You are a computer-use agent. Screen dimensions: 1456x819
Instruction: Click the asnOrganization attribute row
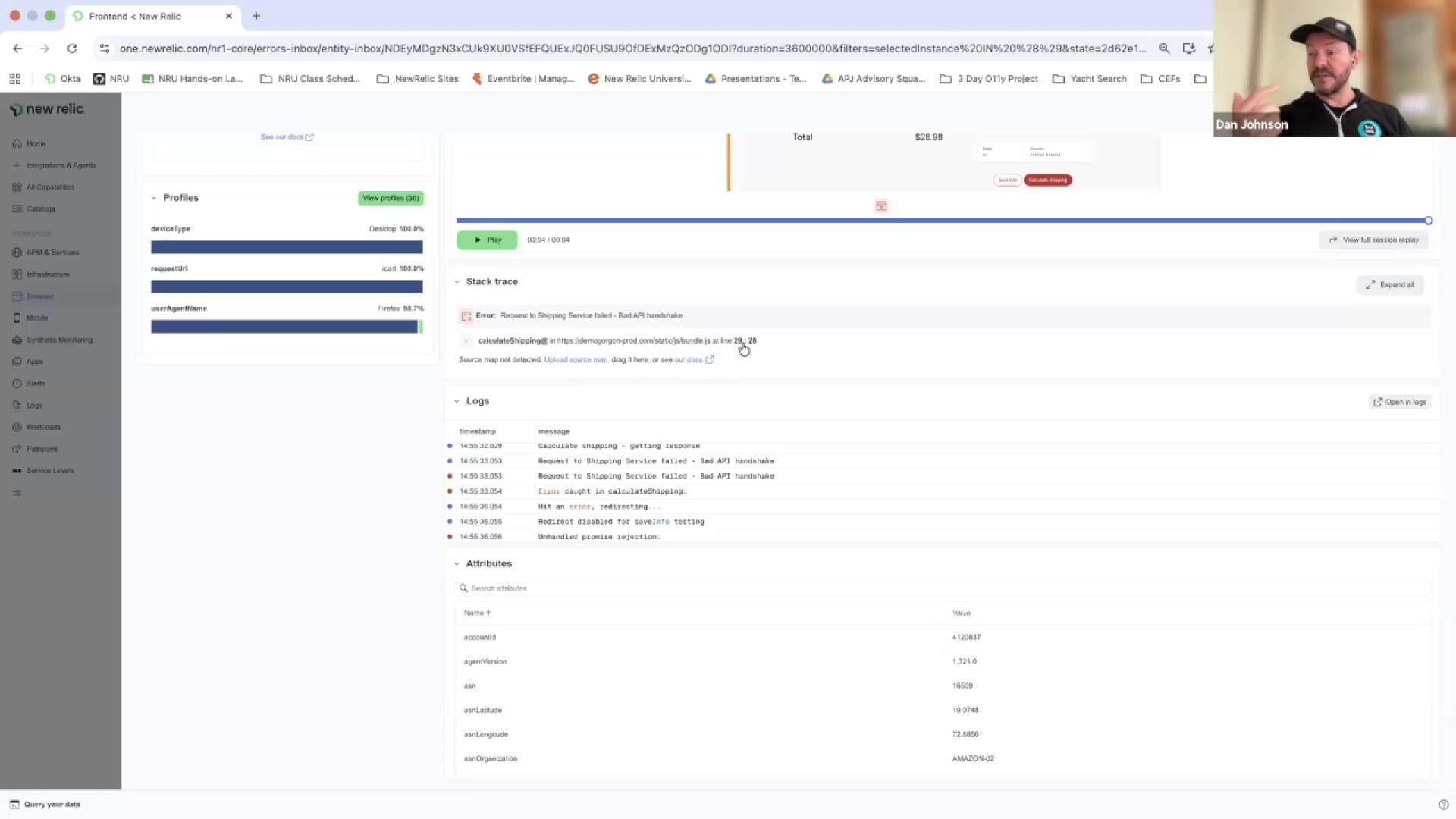(943, 759)
